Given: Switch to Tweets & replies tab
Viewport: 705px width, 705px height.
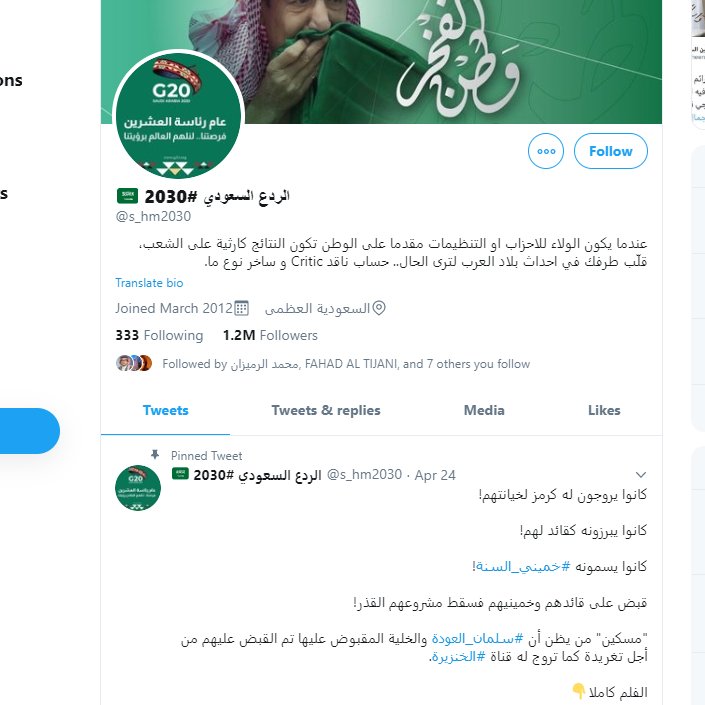Looking at the screenshot, I should [326, 411].
